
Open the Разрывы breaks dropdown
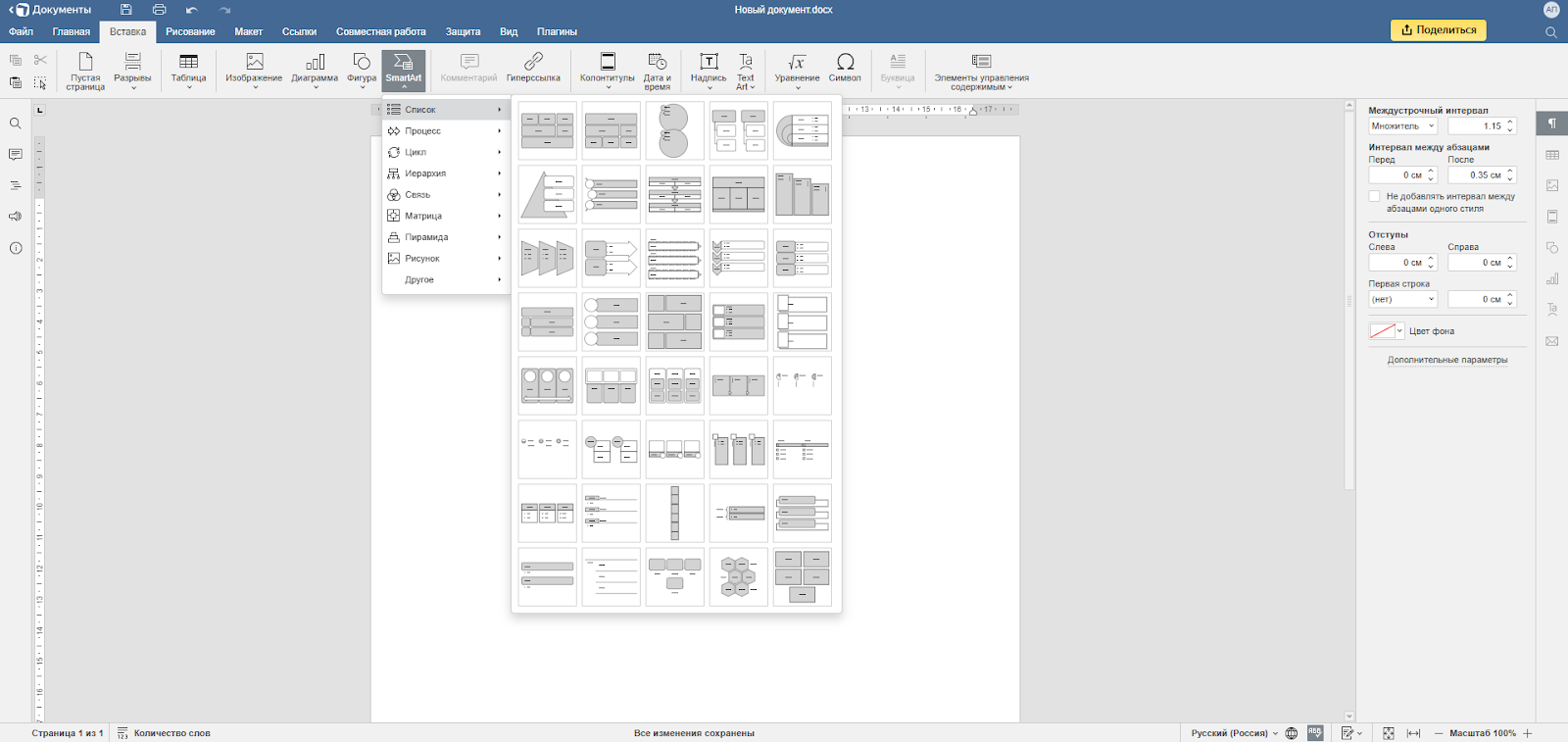pyautogui.click(x=132, y=72)
